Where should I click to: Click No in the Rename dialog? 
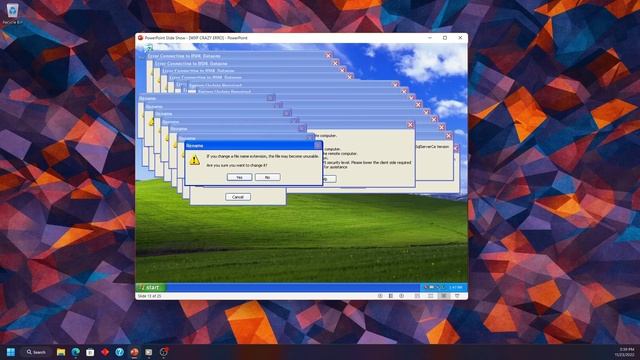coord(267,177)
